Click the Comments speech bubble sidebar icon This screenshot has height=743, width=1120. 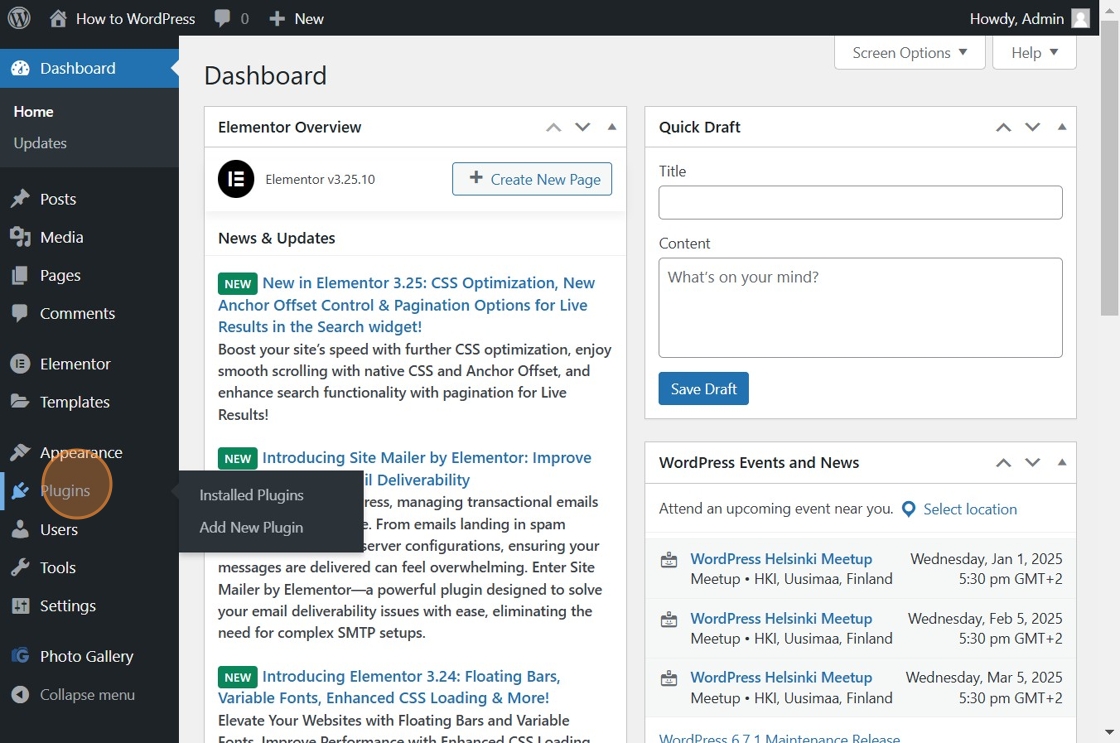tap(20, 313)
